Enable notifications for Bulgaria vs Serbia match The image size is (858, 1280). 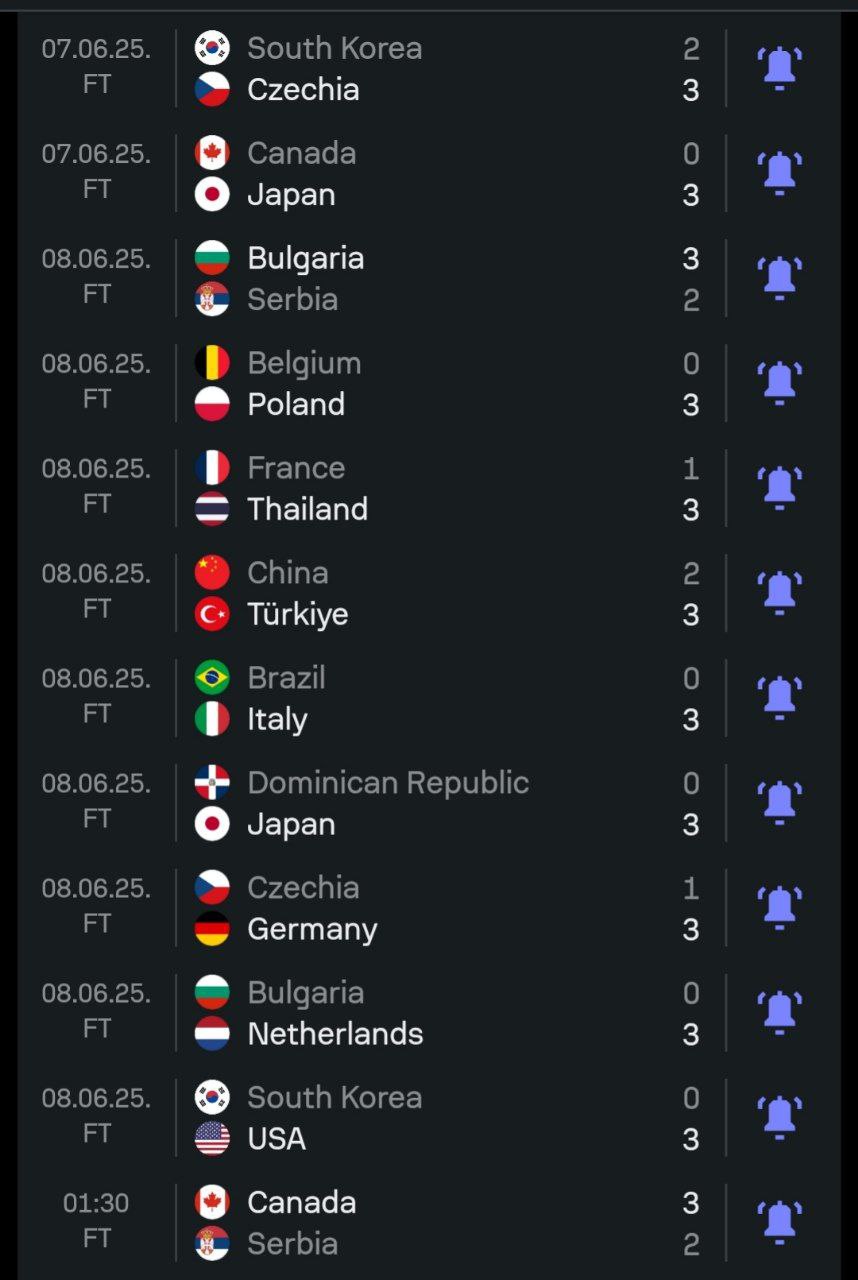[779, 278]
